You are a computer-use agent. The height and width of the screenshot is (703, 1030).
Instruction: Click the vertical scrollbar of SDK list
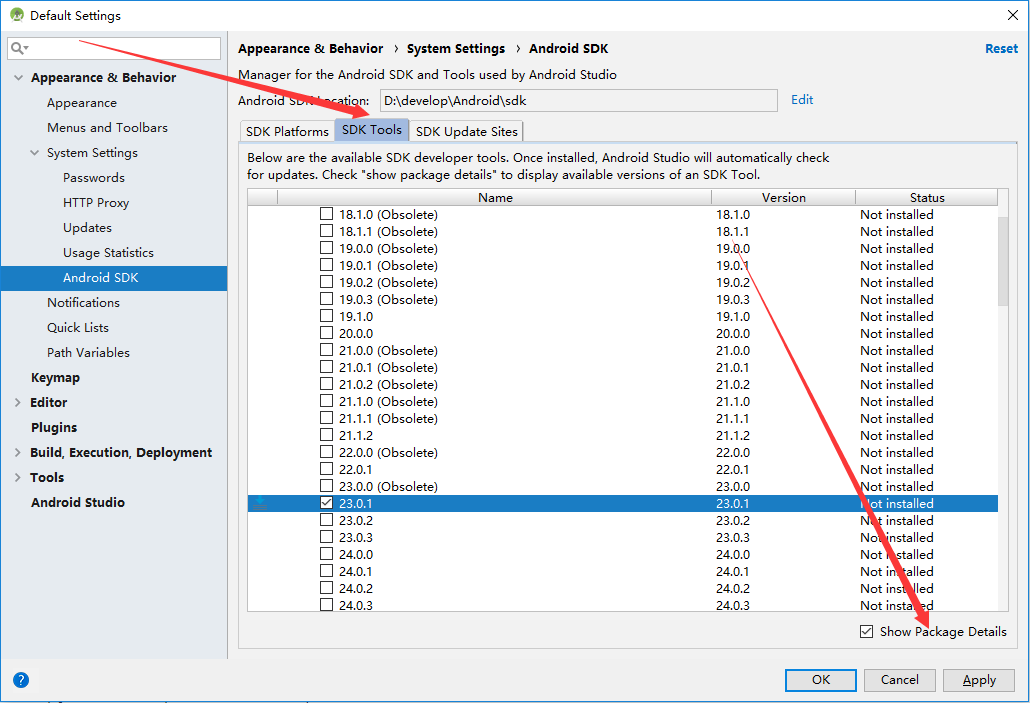pyautogui.click(x=1003, y=262)
